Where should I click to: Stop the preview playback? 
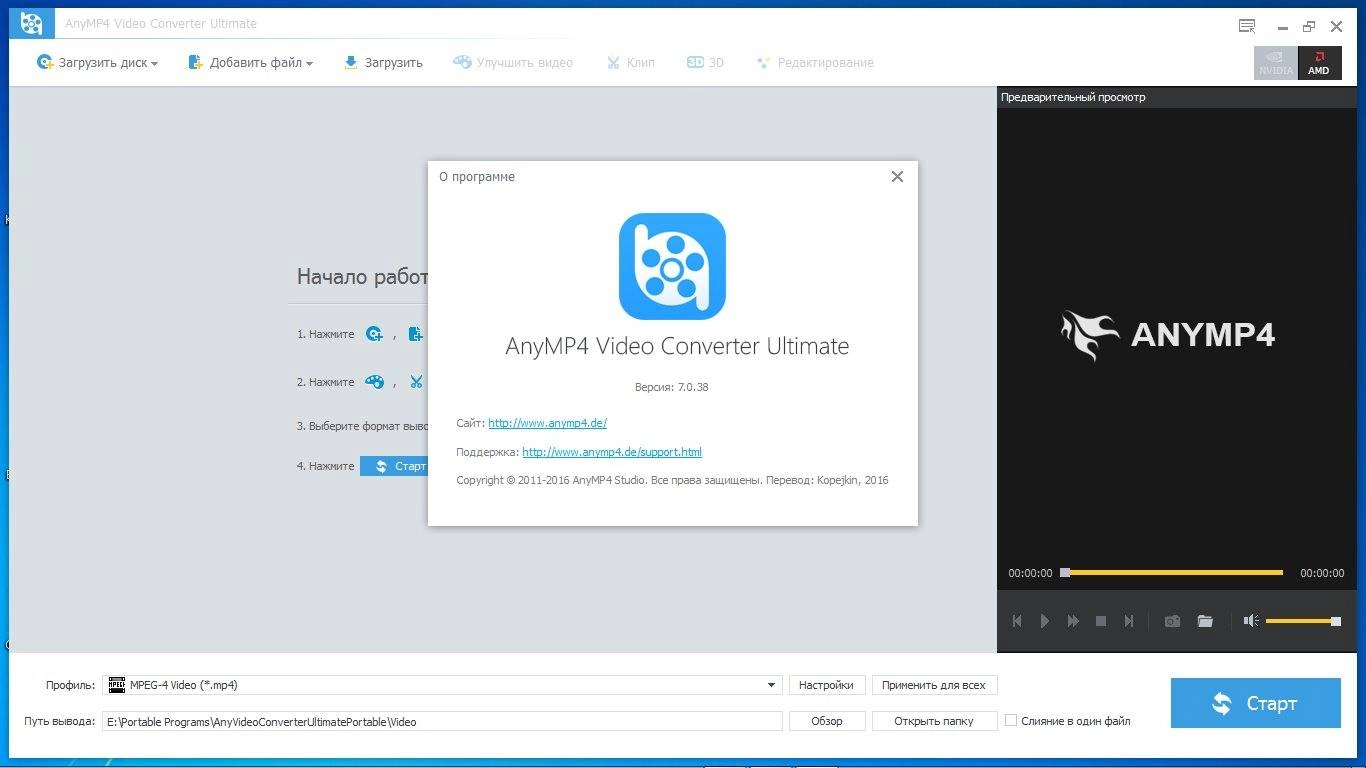coord(1101,621)
